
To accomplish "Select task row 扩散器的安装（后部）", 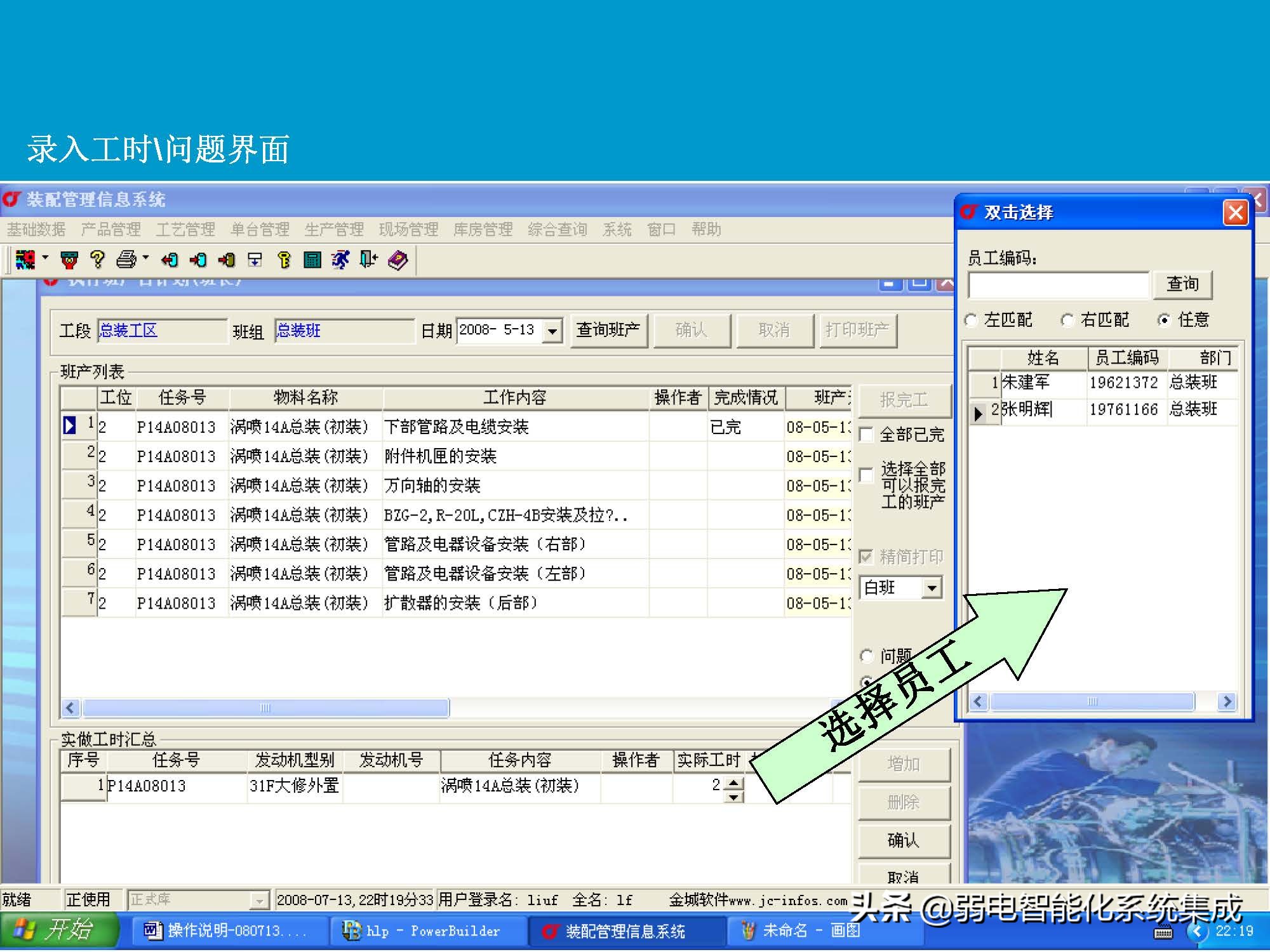I will click(x=456, y=603).
